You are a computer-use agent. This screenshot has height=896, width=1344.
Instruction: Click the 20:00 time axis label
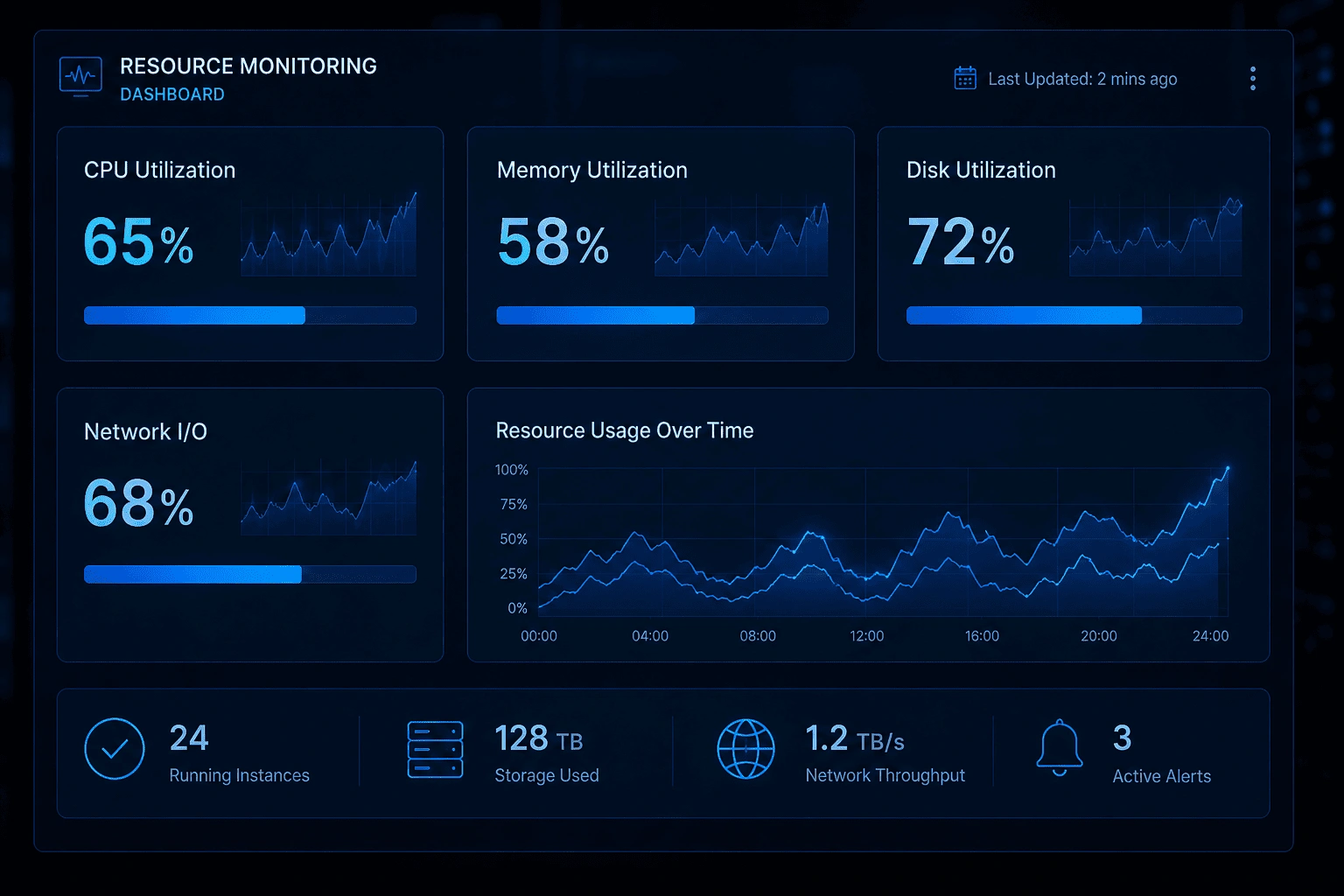[x=1099, y=636]
